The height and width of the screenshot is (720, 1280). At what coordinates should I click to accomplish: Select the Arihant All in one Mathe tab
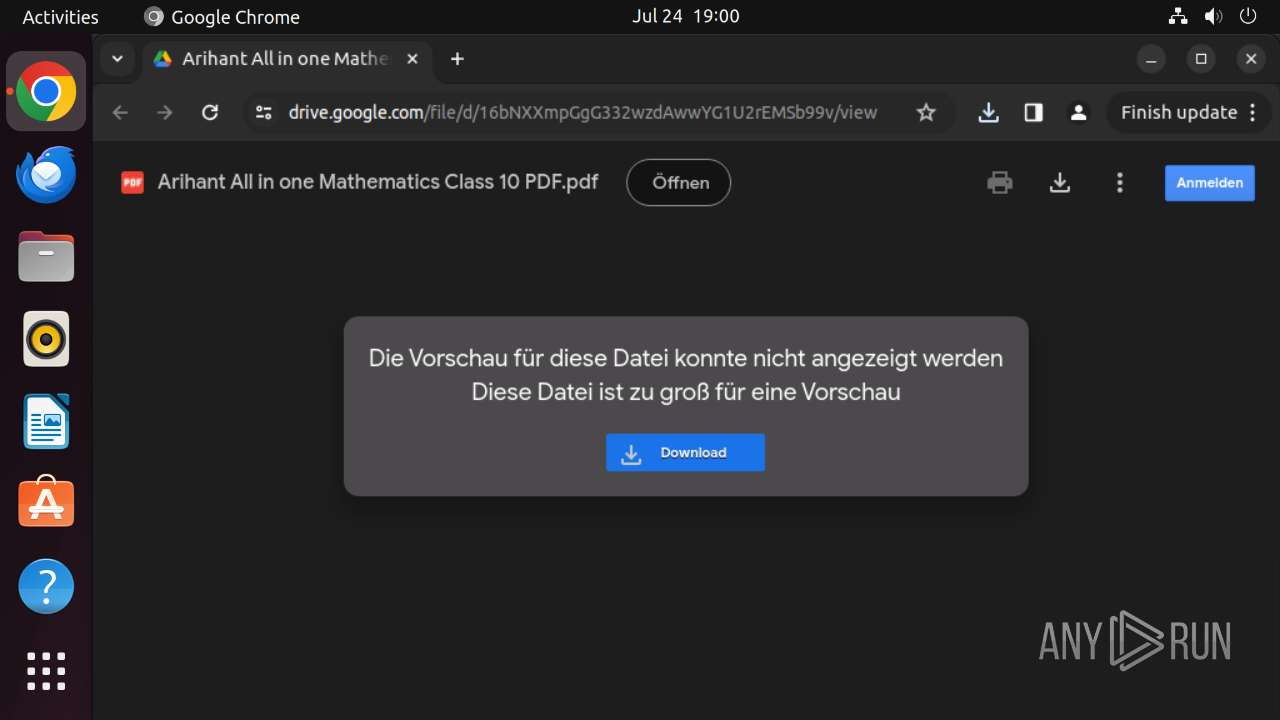[285, 59]
